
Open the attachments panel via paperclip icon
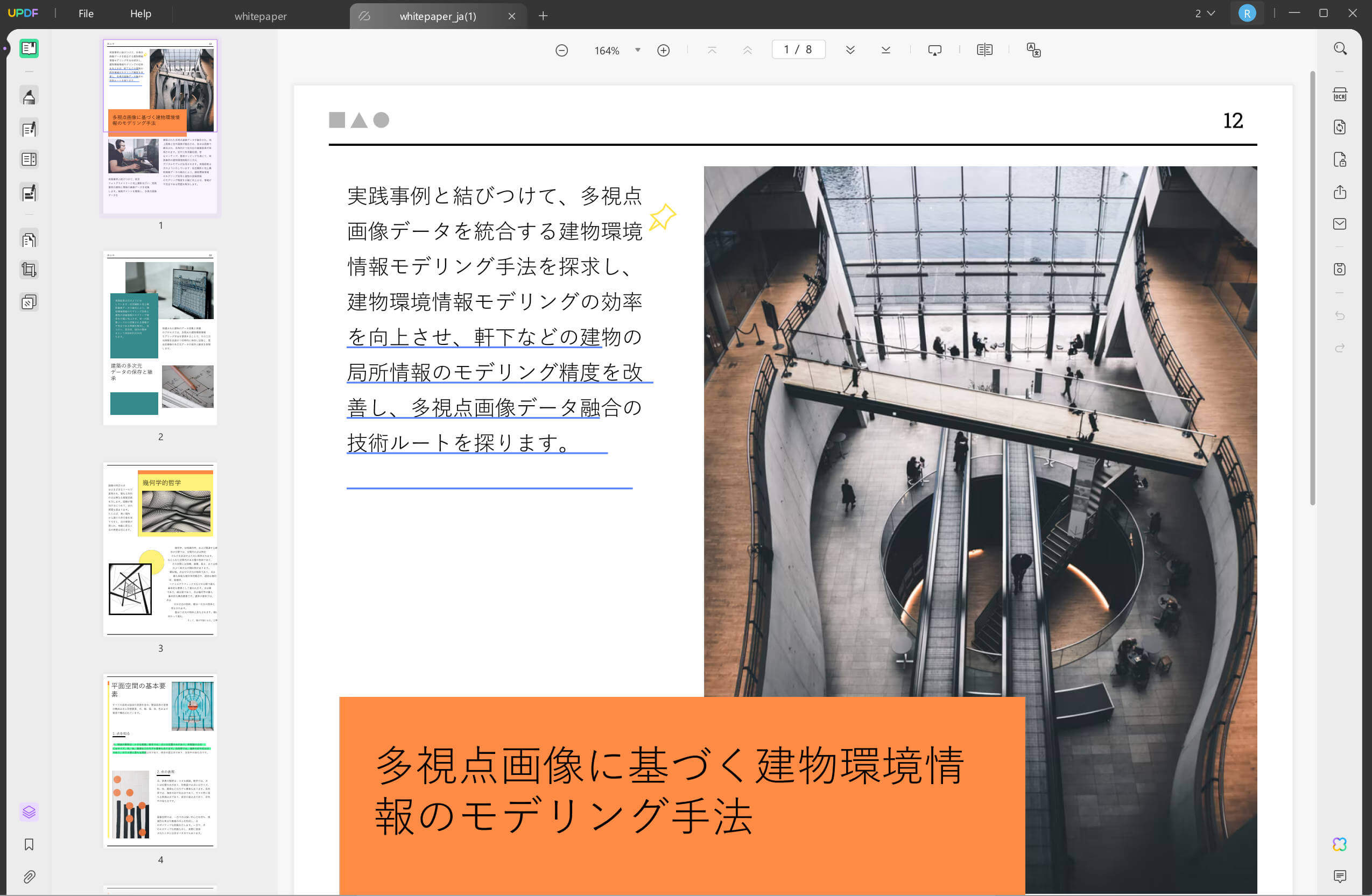(30, 877)
